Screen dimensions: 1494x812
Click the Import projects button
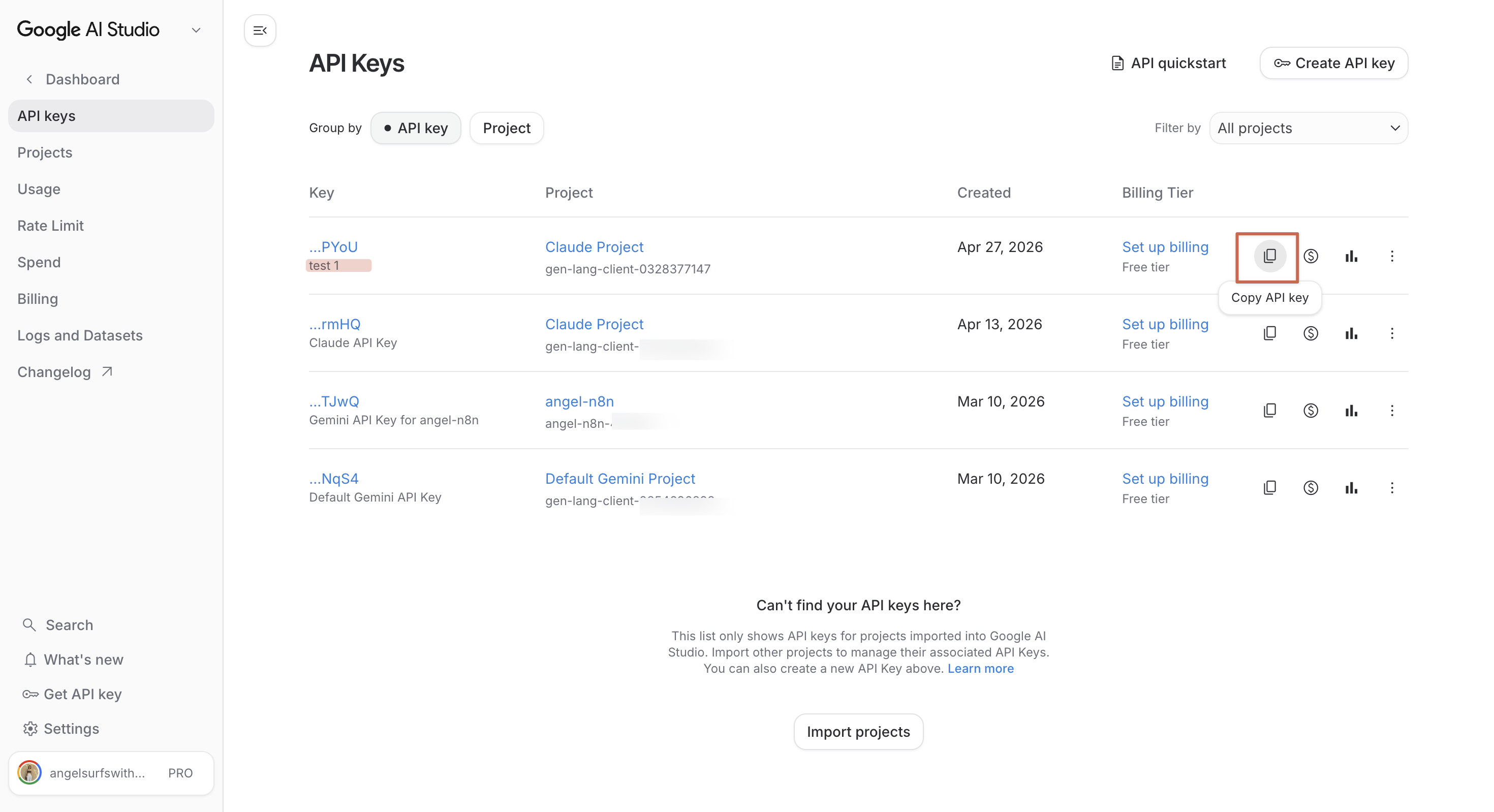click(x=858, y=731)
